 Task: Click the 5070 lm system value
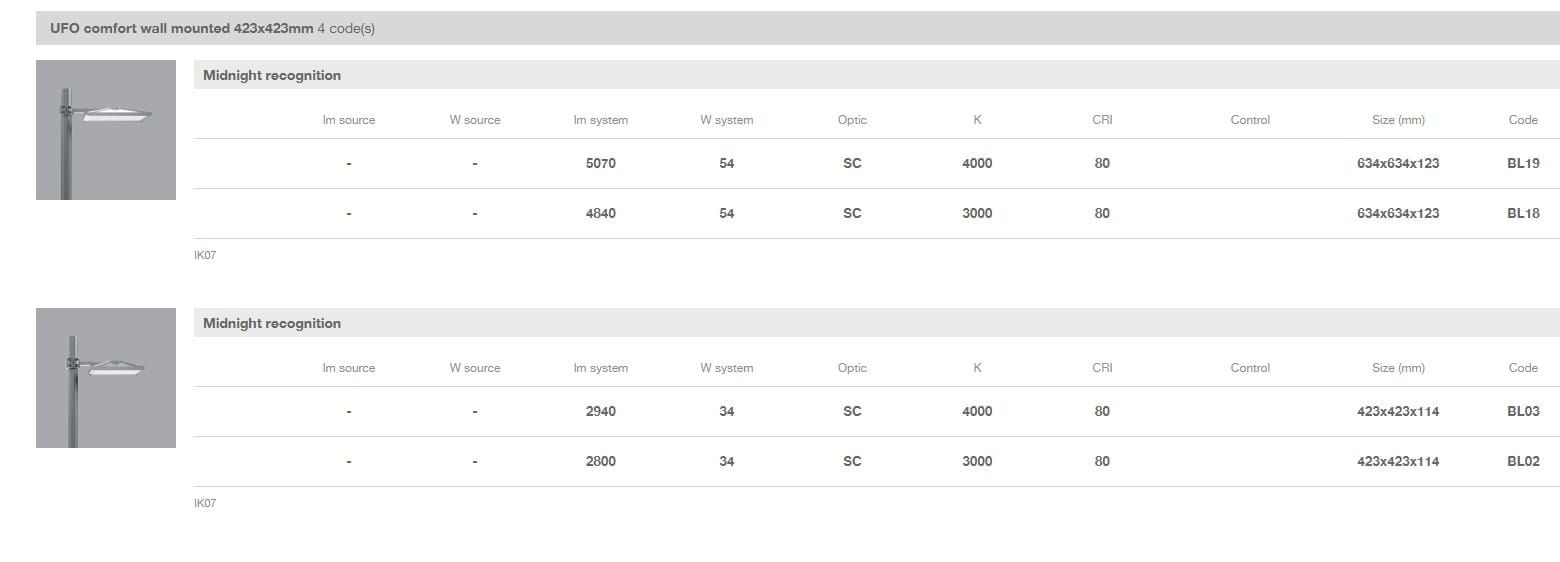(x=600, y=163)
